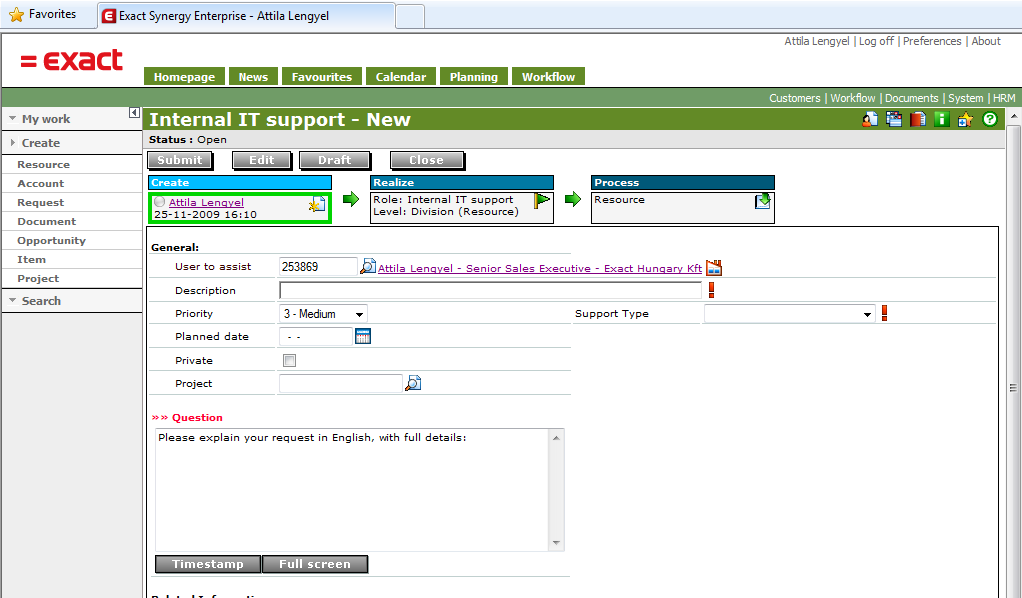The height and width of the screenshot is (598, 1022).
Task: Click the User to assist number field
Action: click(318, 266)
